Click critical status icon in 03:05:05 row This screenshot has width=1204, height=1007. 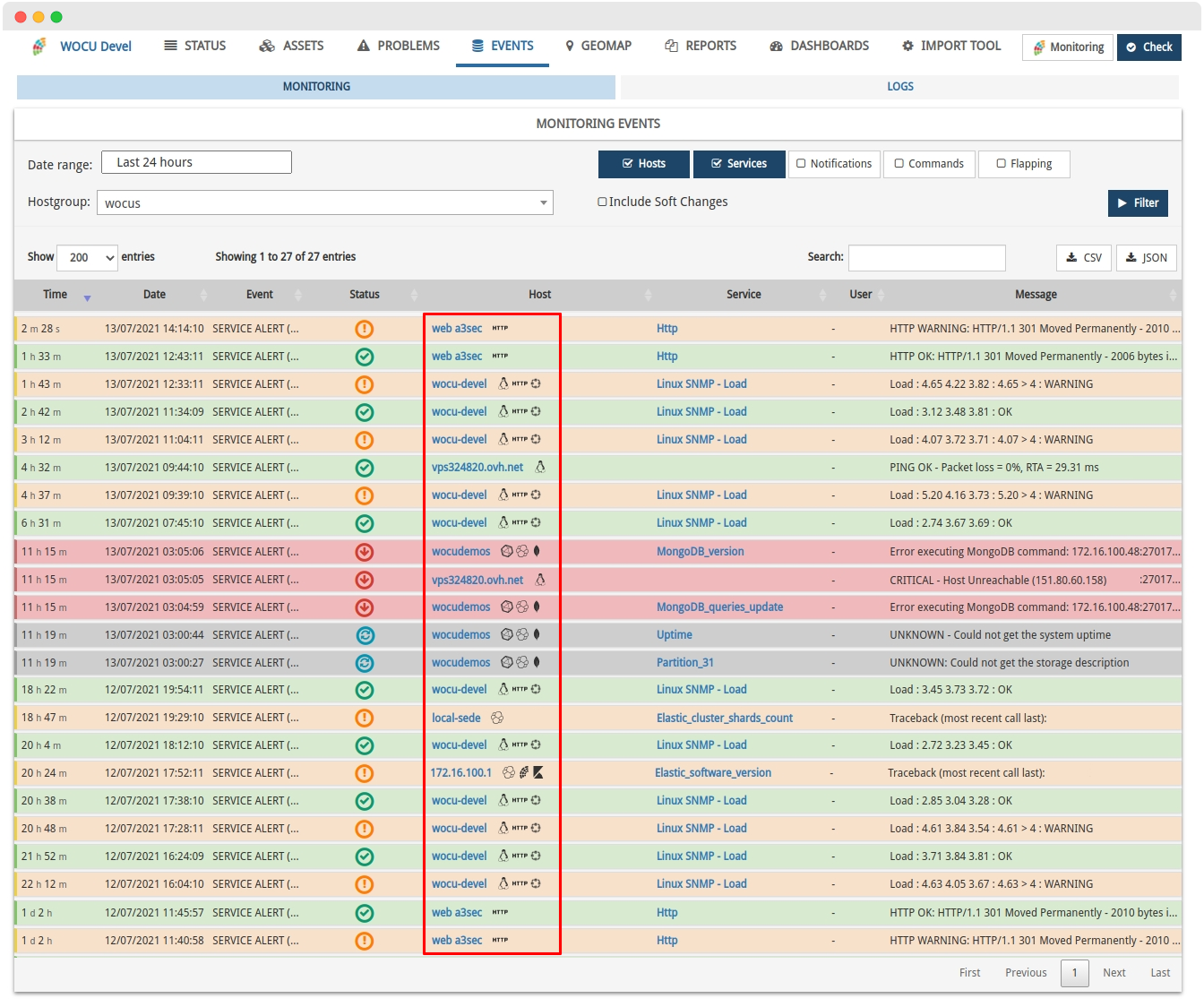click(x=365, y=580)
